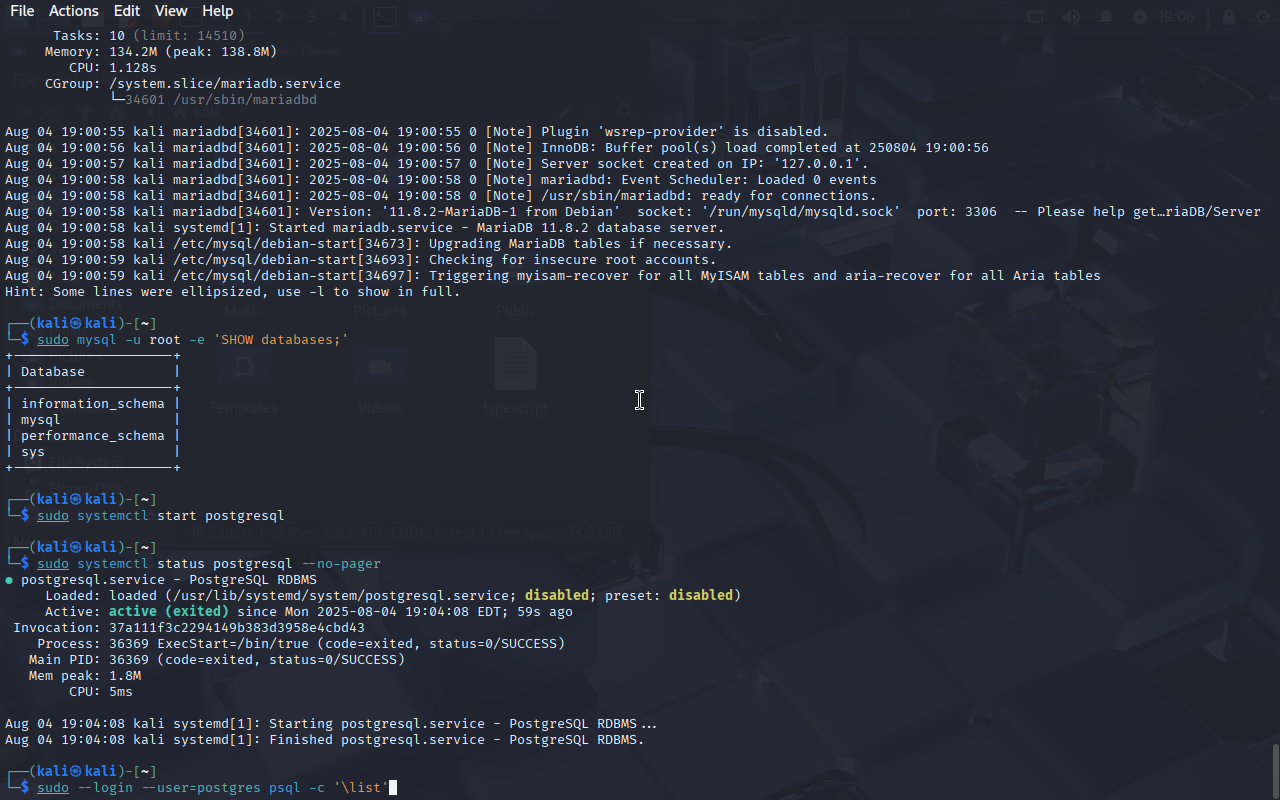Click the 'systemctl start postgresql' command line

tap(161, 516)
